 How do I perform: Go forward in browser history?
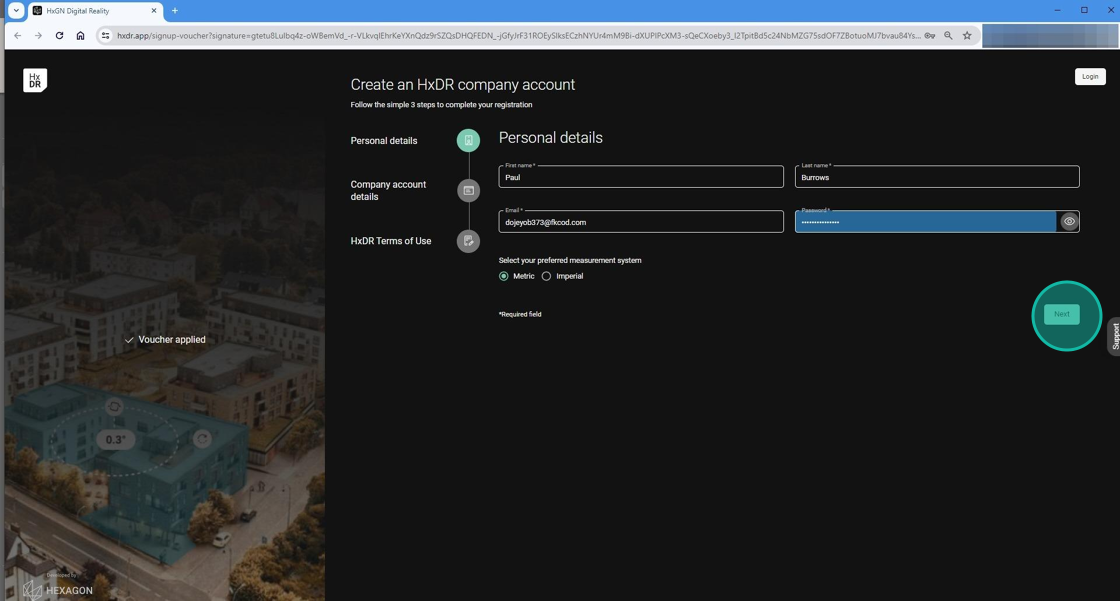point(39,36)
